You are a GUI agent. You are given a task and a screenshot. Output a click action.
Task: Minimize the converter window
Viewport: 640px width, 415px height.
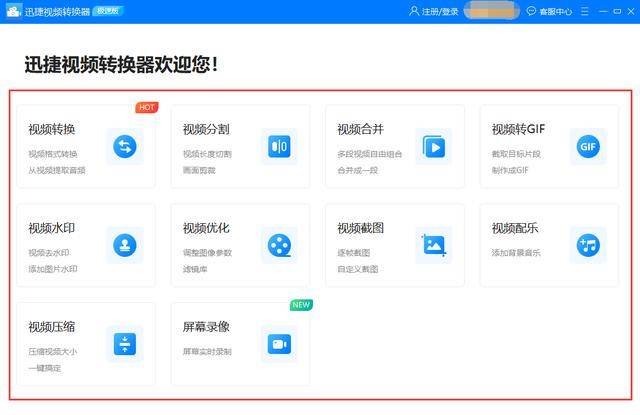603,11
